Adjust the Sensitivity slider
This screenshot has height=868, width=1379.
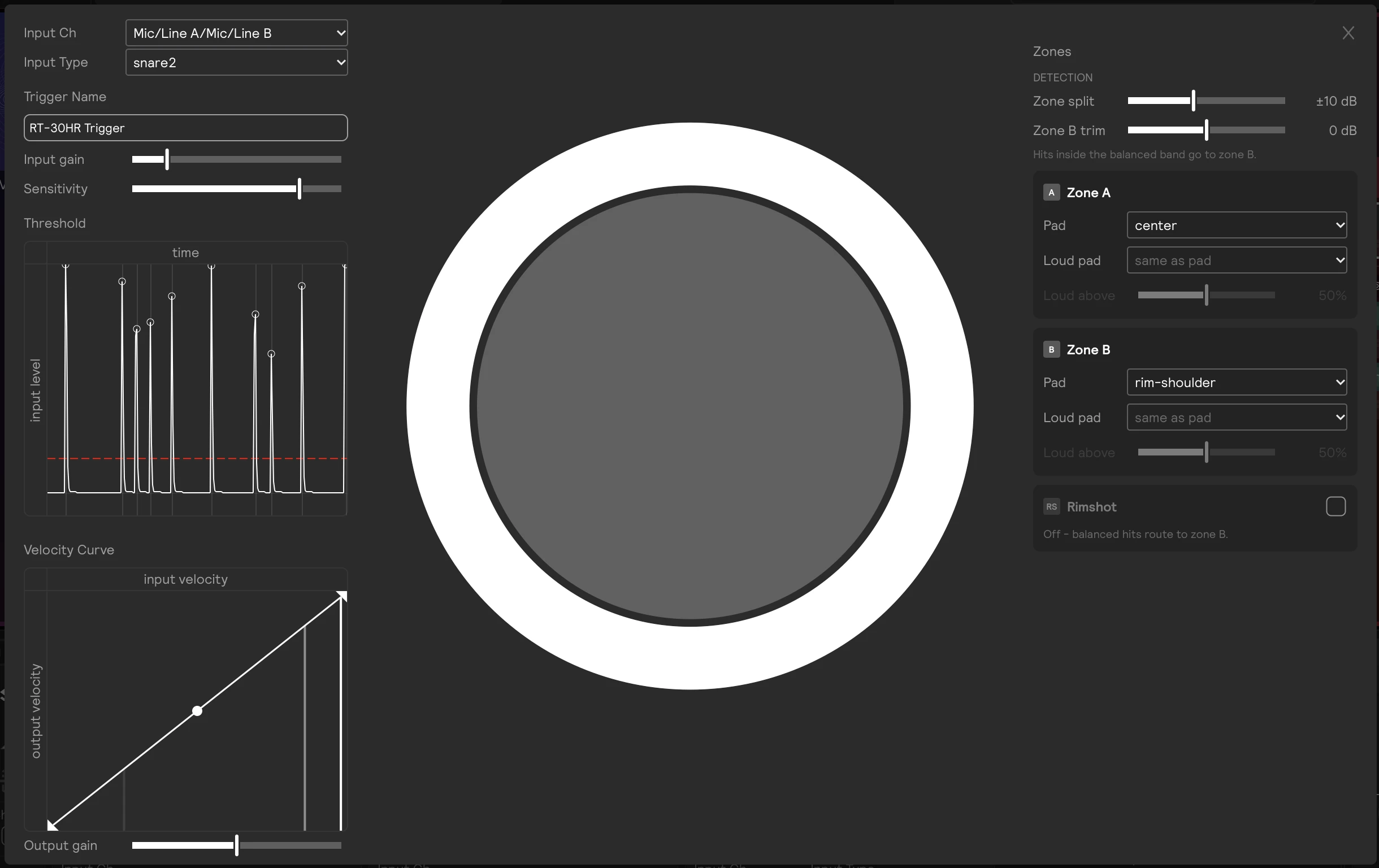pos(236,188)
